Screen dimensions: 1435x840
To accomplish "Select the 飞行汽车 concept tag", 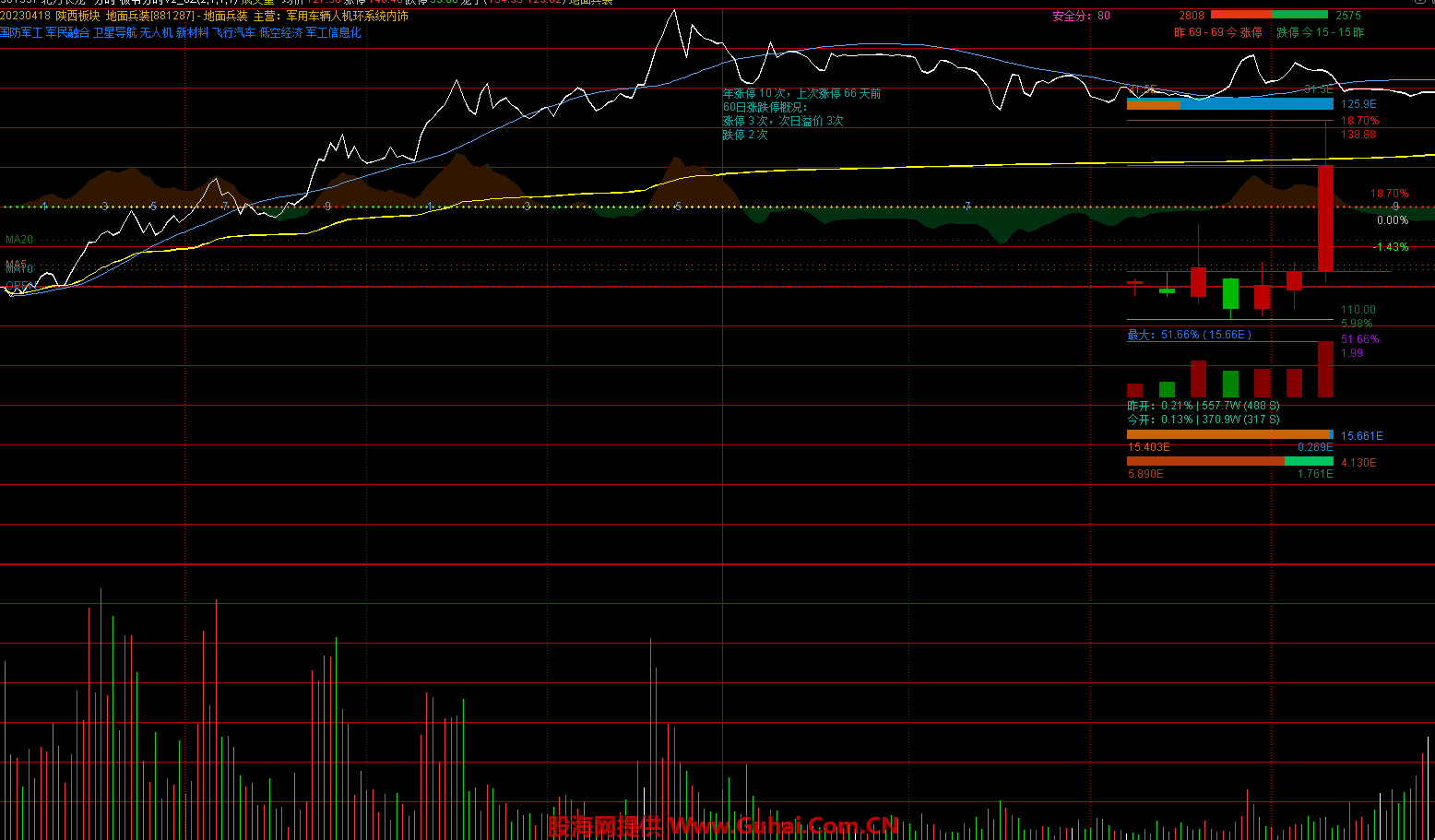I will pyautogui.click(x=234, y=33).
